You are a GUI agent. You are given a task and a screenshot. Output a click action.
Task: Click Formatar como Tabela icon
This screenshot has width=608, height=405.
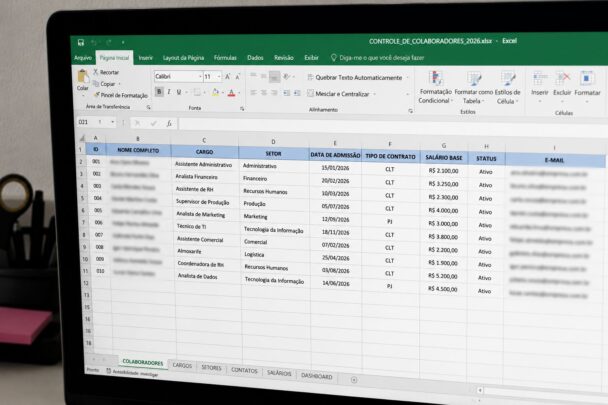pyautogui.click(x=473, y=79)
